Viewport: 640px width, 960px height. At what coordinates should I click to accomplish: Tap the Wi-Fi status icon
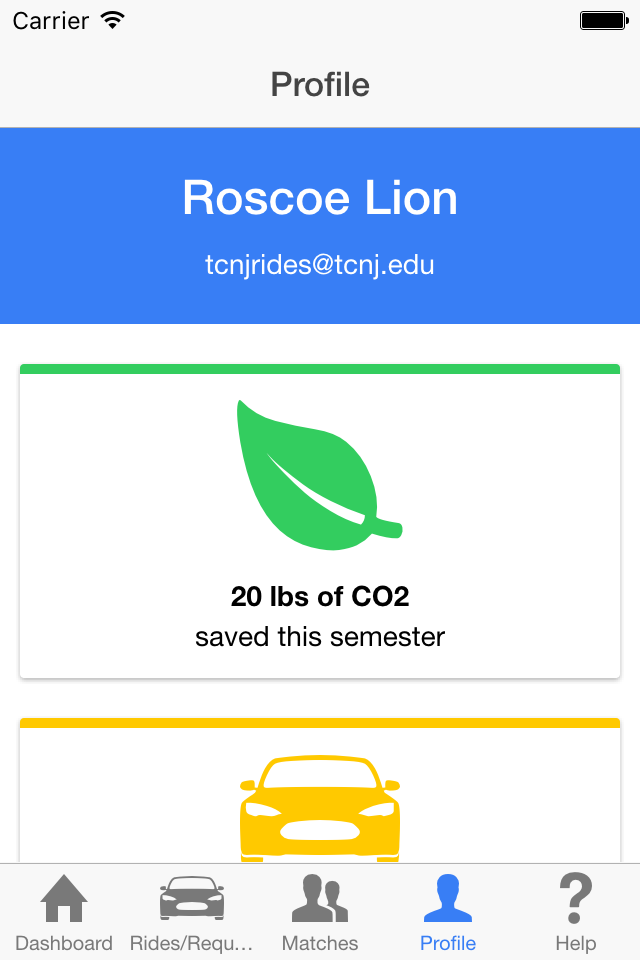113,20
